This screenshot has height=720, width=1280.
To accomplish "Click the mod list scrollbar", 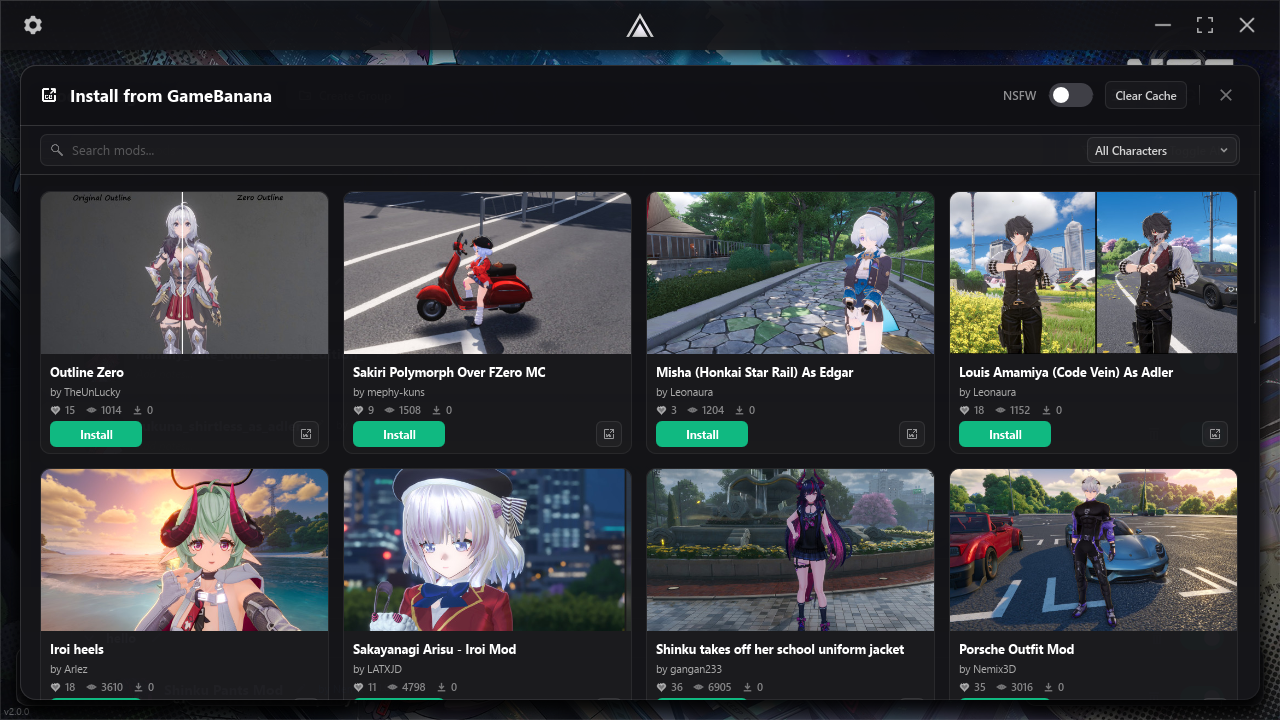I will 1256,257.
